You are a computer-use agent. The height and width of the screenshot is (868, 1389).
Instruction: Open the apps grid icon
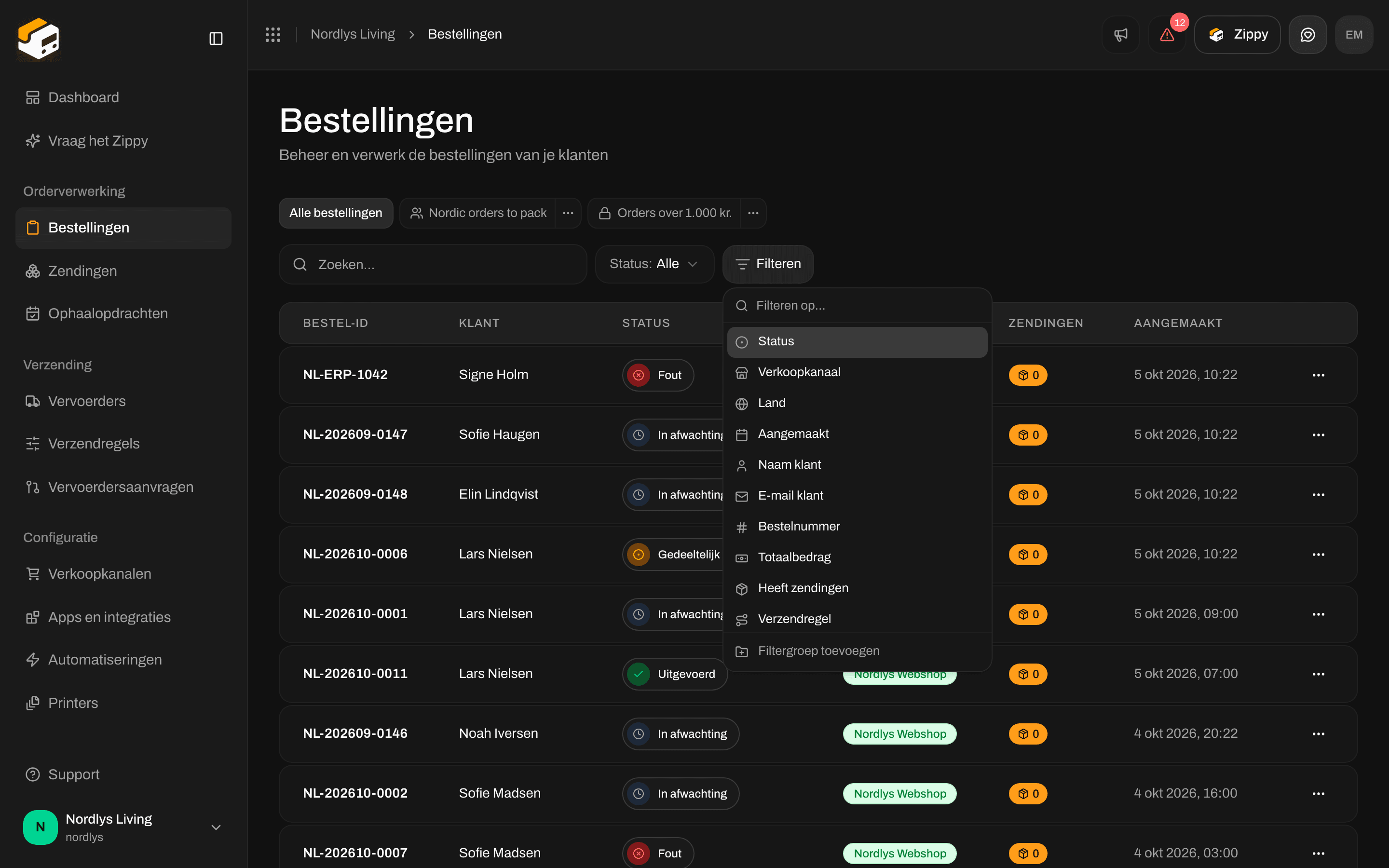(272, 34)
